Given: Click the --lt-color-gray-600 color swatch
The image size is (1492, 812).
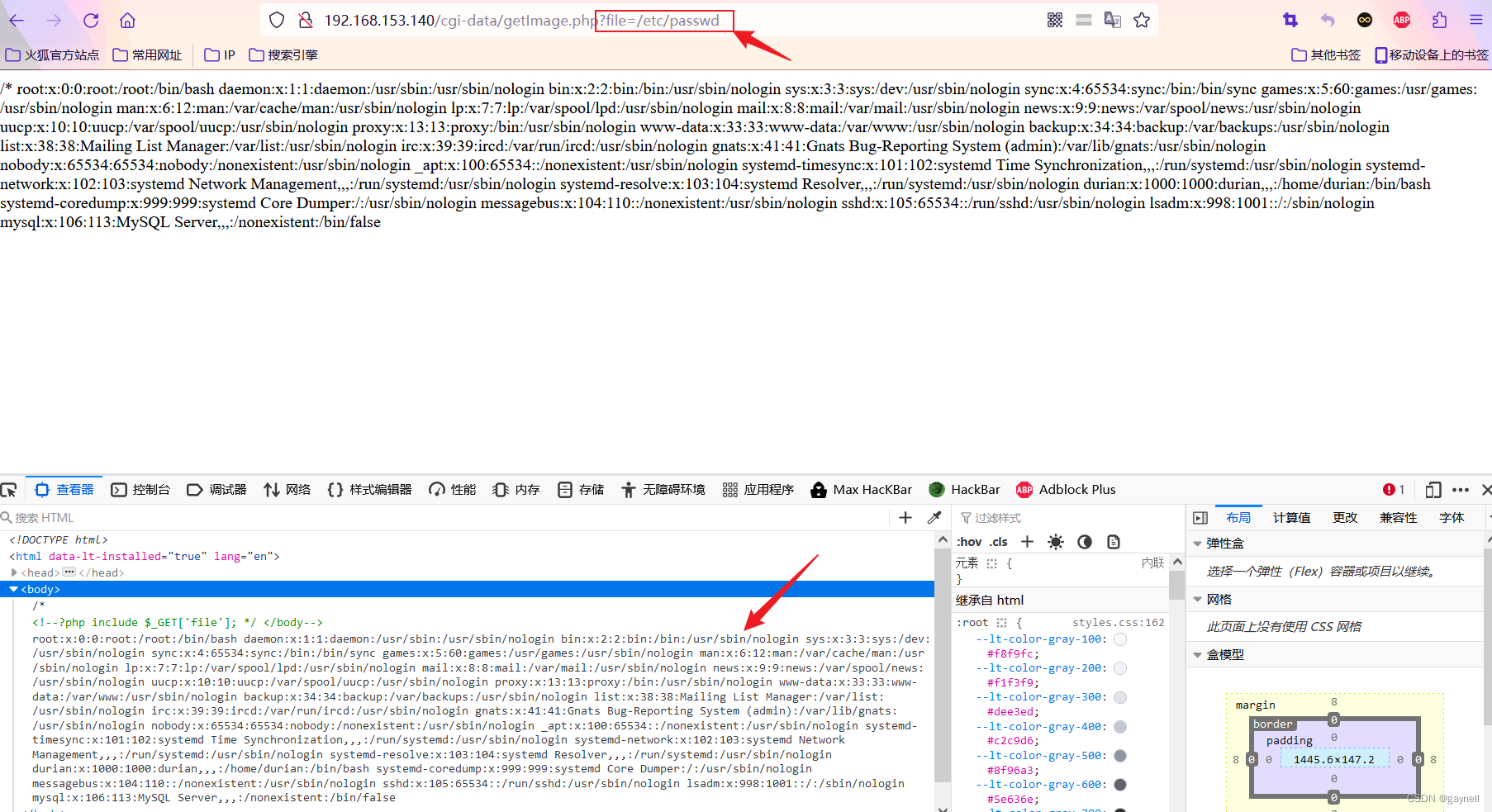Looking at the screenshot, I should (1120, 785).
